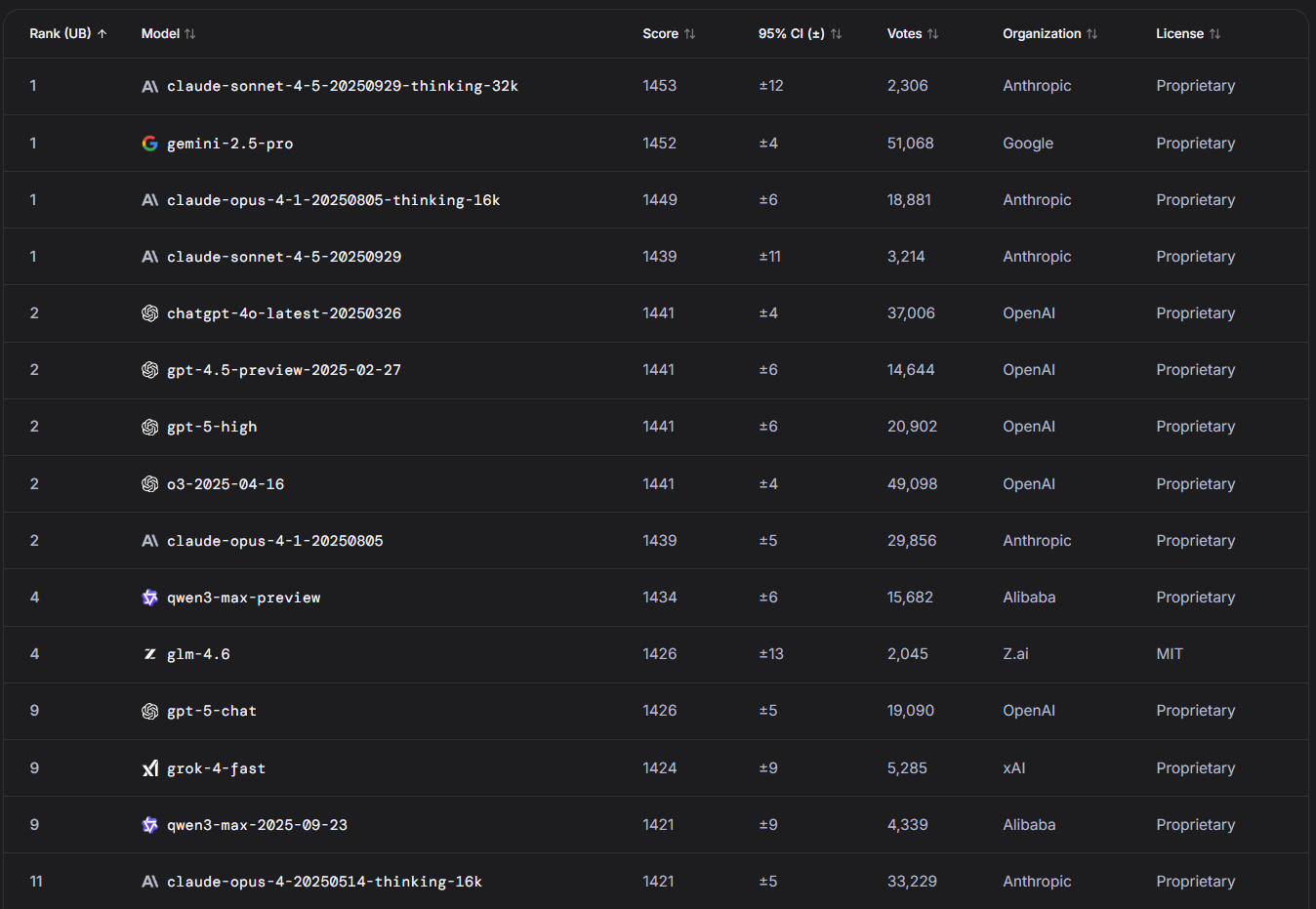The height and width of the screenshot is (909, 1316).
Task: Click the OpenAI logo beside gpt-5-chat
Action: (x=150, y=711)
